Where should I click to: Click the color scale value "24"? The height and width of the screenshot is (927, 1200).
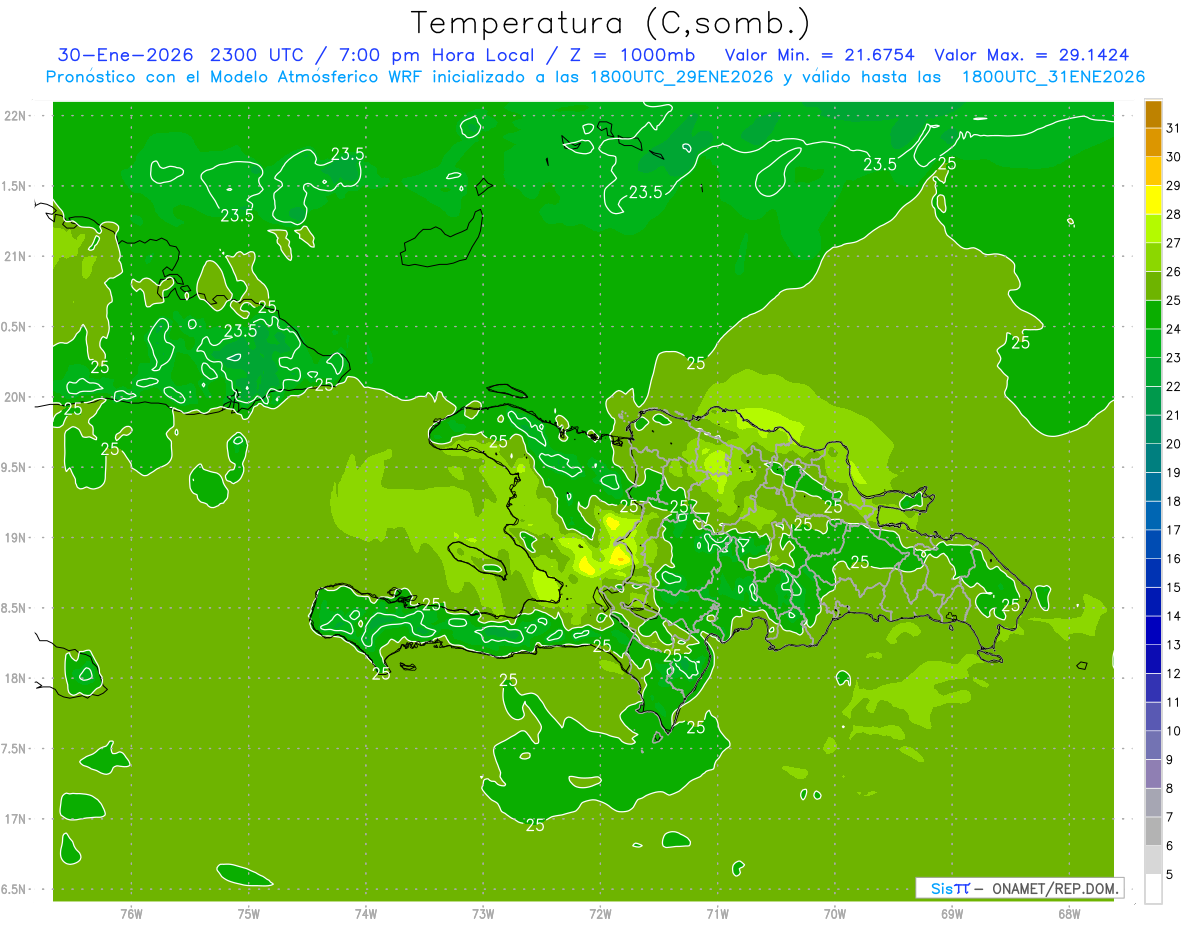pos(1173,329)
